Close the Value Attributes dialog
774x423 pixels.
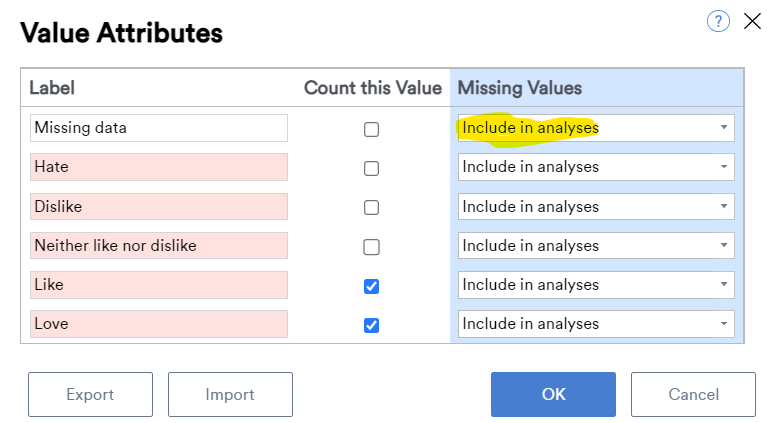752,21
